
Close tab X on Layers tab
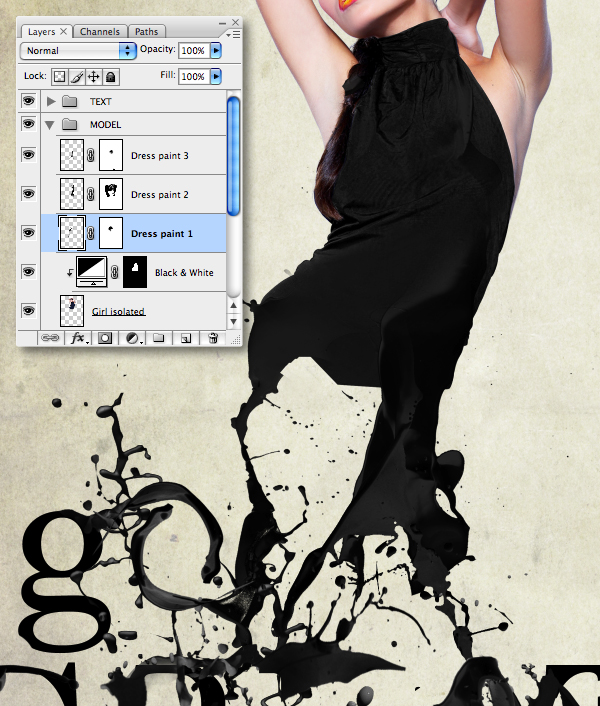[x=63, y=31]
